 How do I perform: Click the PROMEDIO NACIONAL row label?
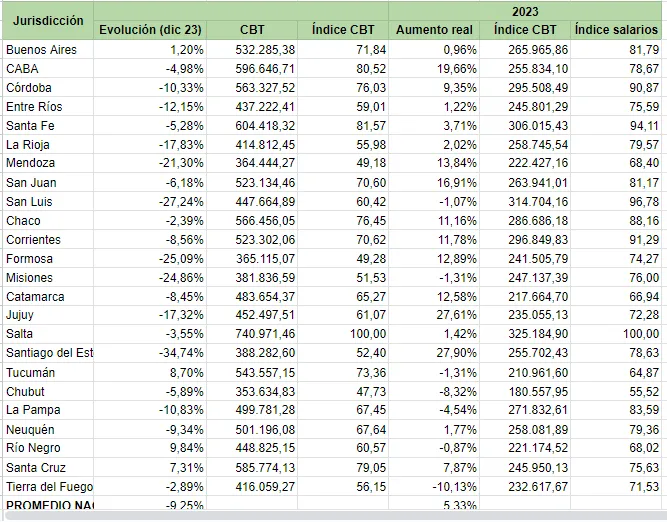pyautogui.click(x=47, y=505)
